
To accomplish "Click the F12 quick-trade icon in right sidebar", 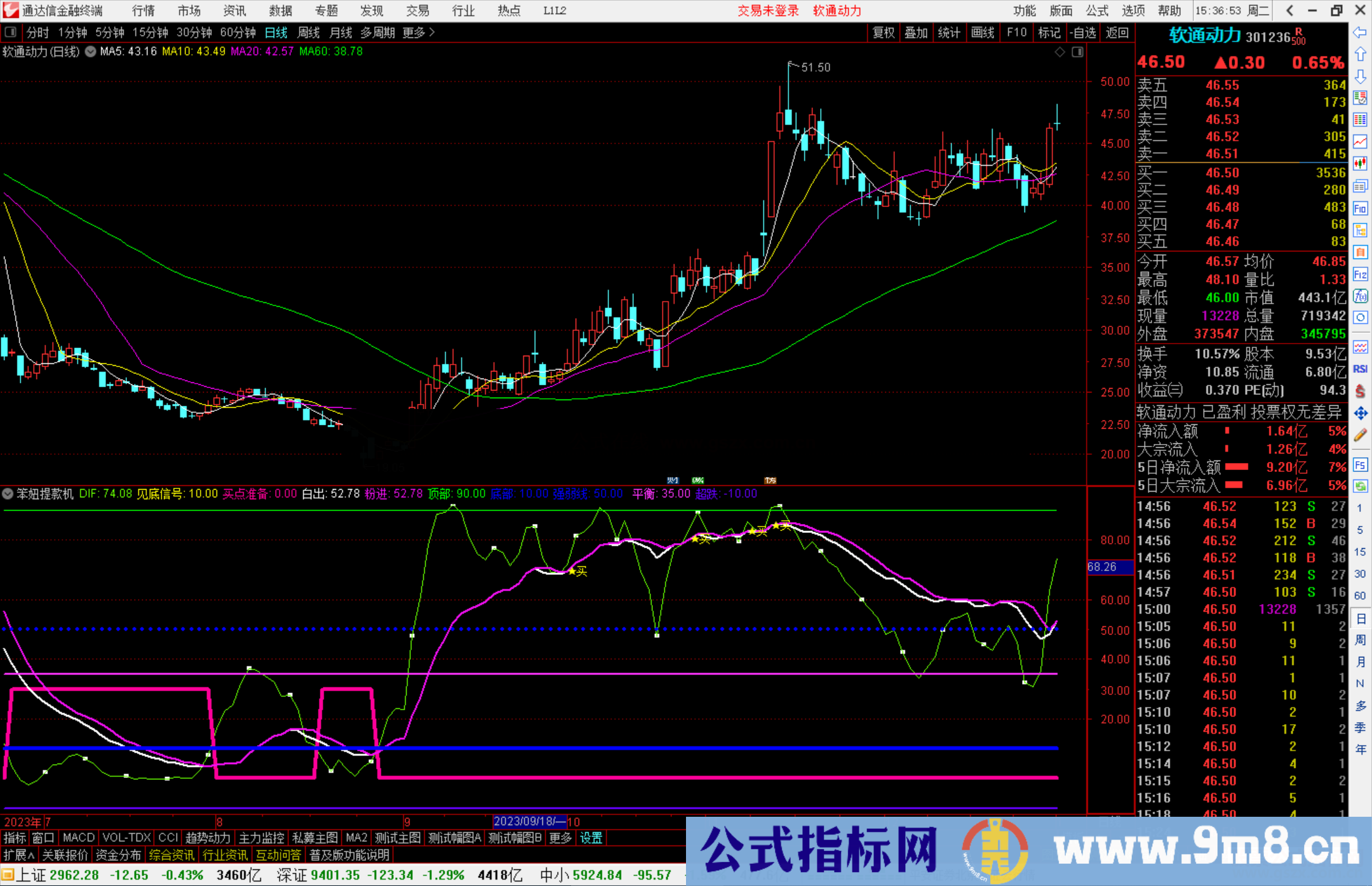I will click(1361, 274).
